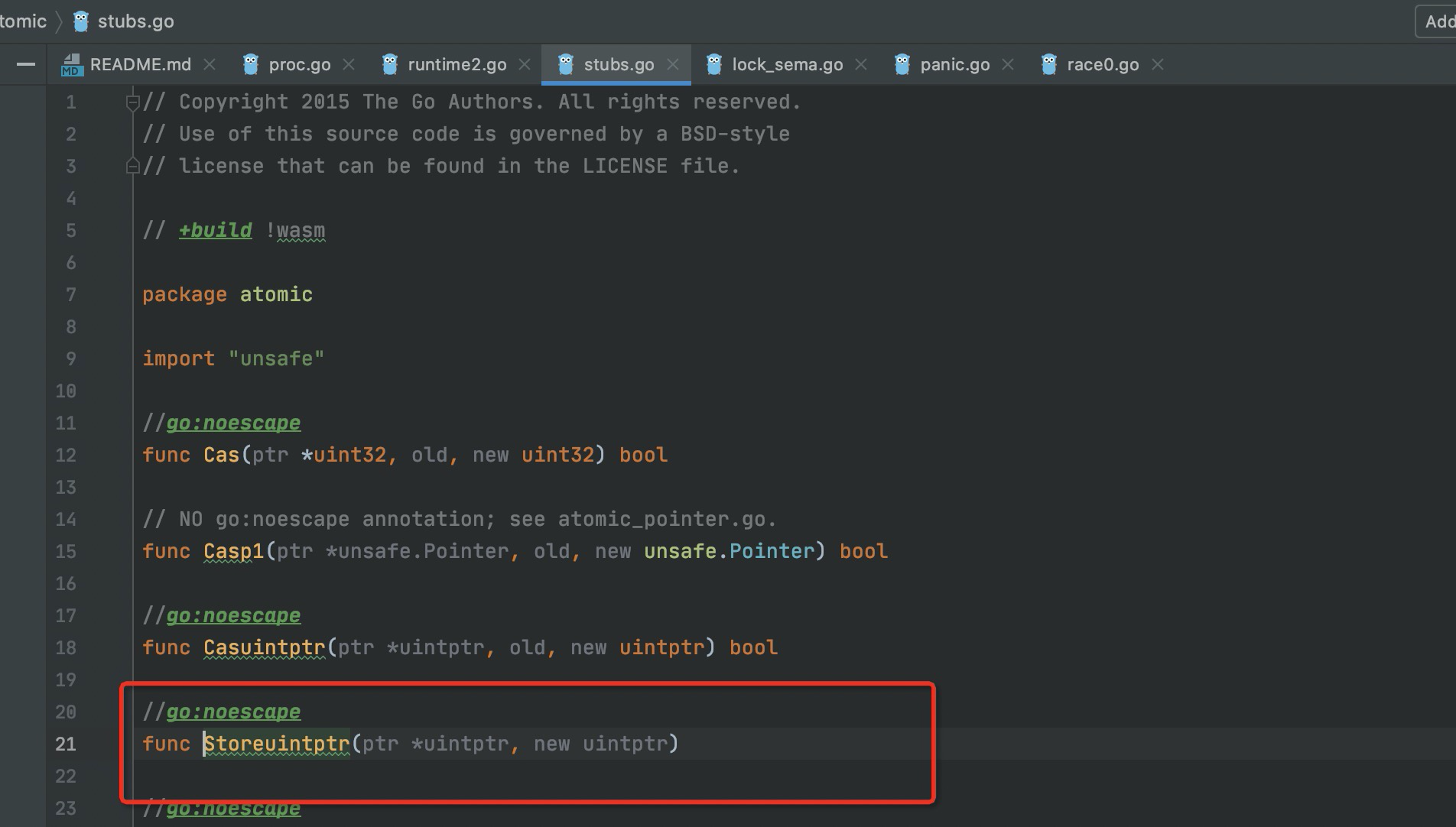Viewport: 1456px width, 827px height.
Task: Click the word LICENSE in line 3
Action: [x=625, y=167]
